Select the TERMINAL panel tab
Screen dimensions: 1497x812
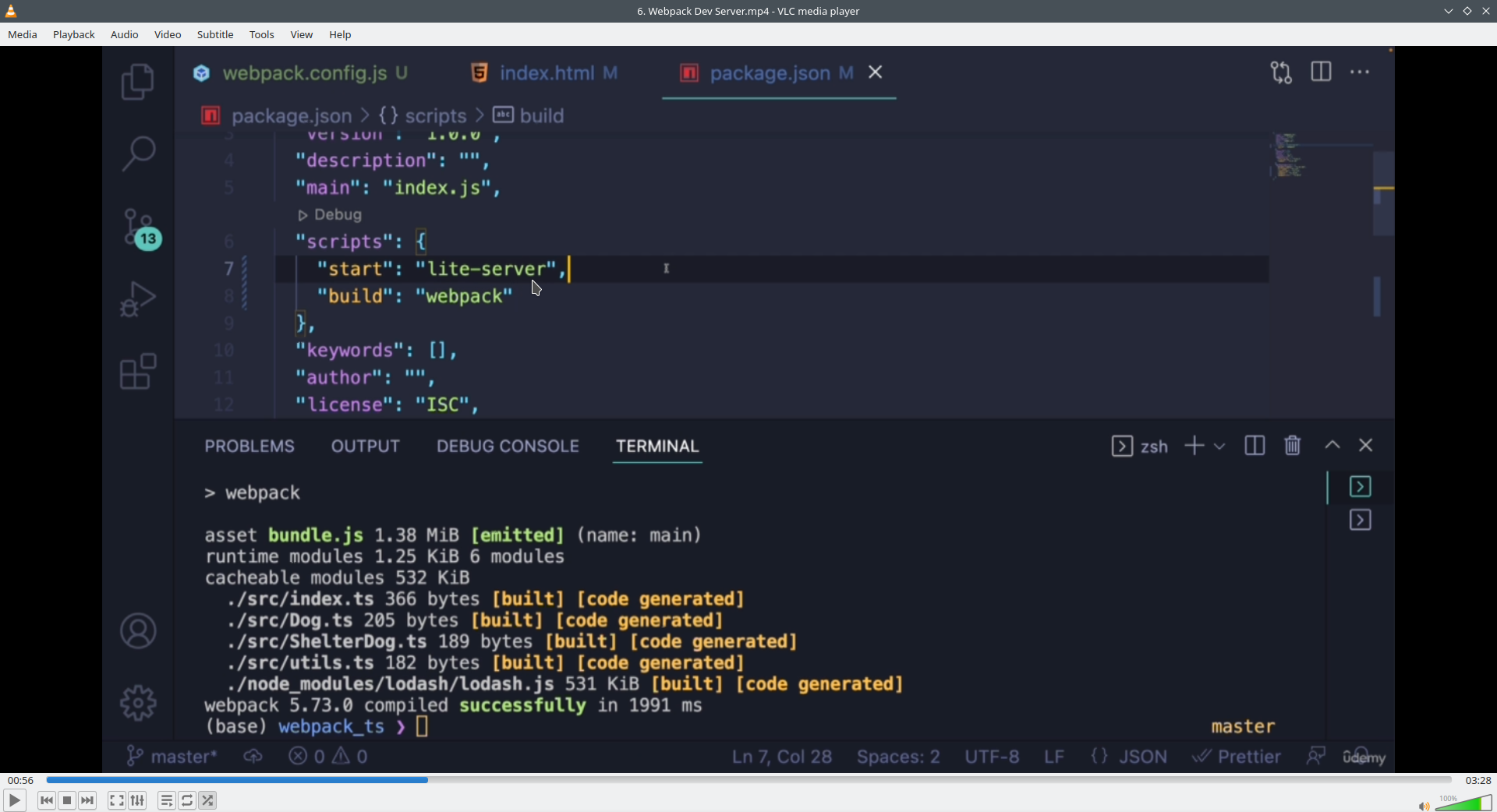click(657, 446)
